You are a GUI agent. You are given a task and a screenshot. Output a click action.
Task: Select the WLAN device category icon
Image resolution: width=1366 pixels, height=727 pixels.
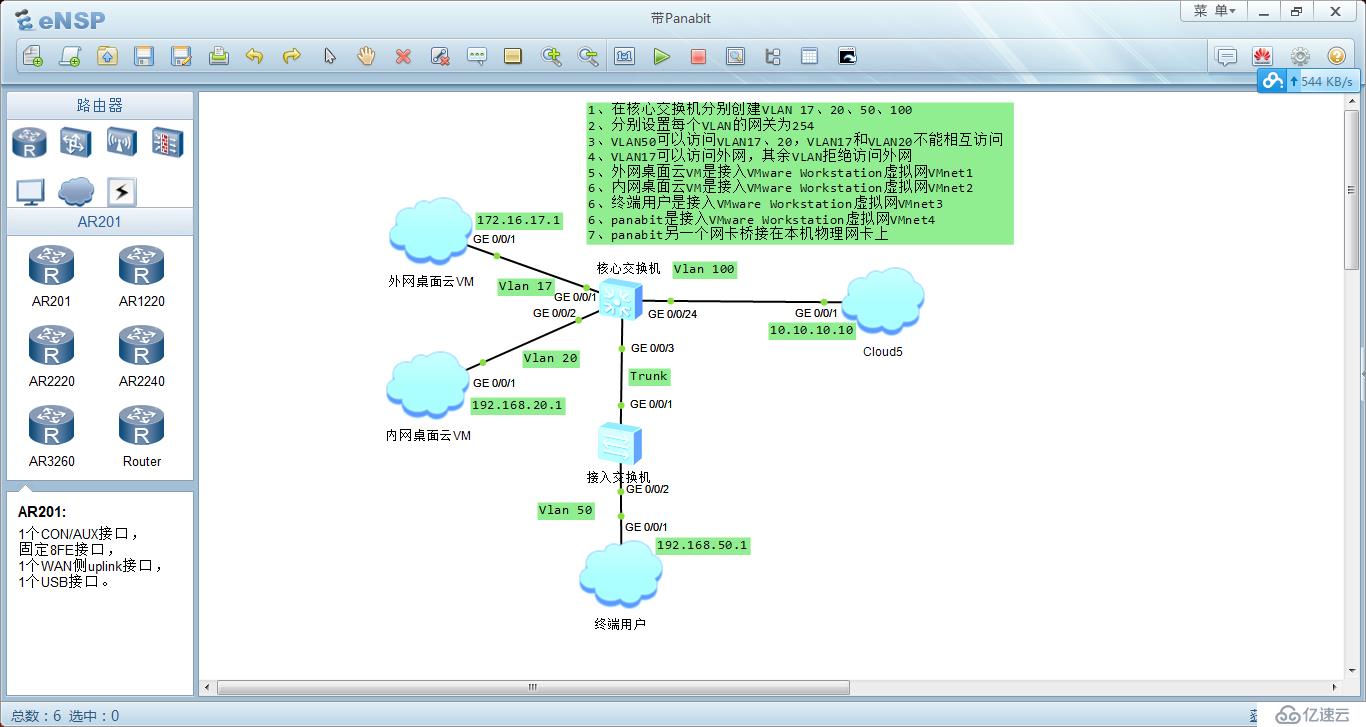pyautogui.click(x=121, y=143)
